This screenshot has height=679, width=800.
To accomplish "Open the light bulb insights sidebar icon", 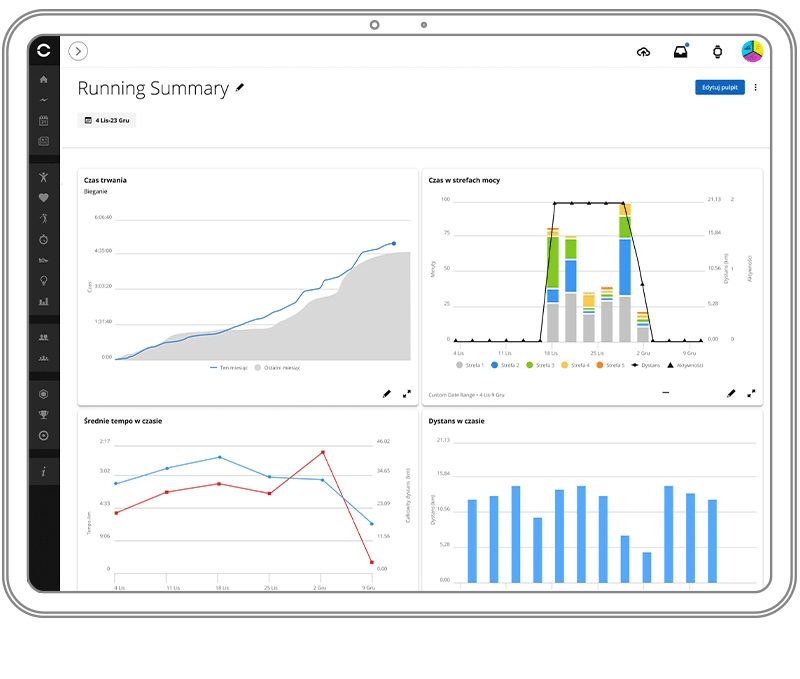I will coord(43,281).
